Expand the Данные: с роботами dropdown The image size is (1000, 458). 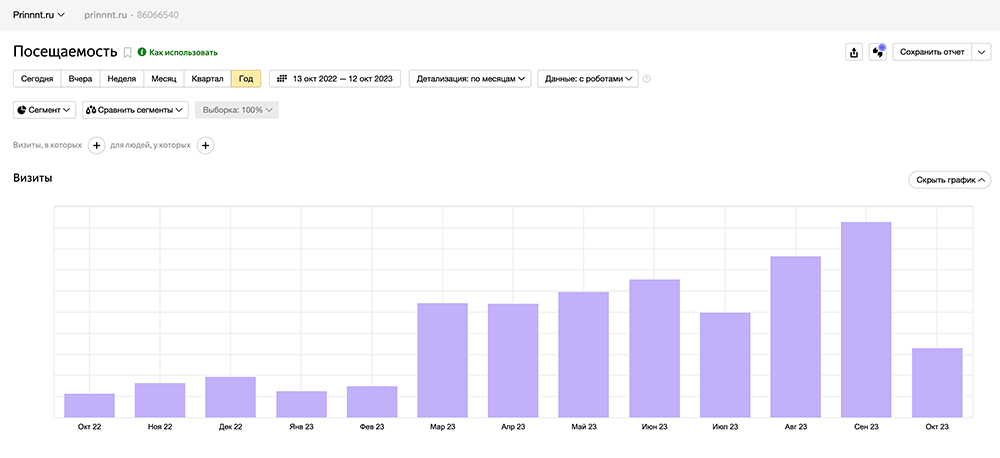click(x=587, y=79)
